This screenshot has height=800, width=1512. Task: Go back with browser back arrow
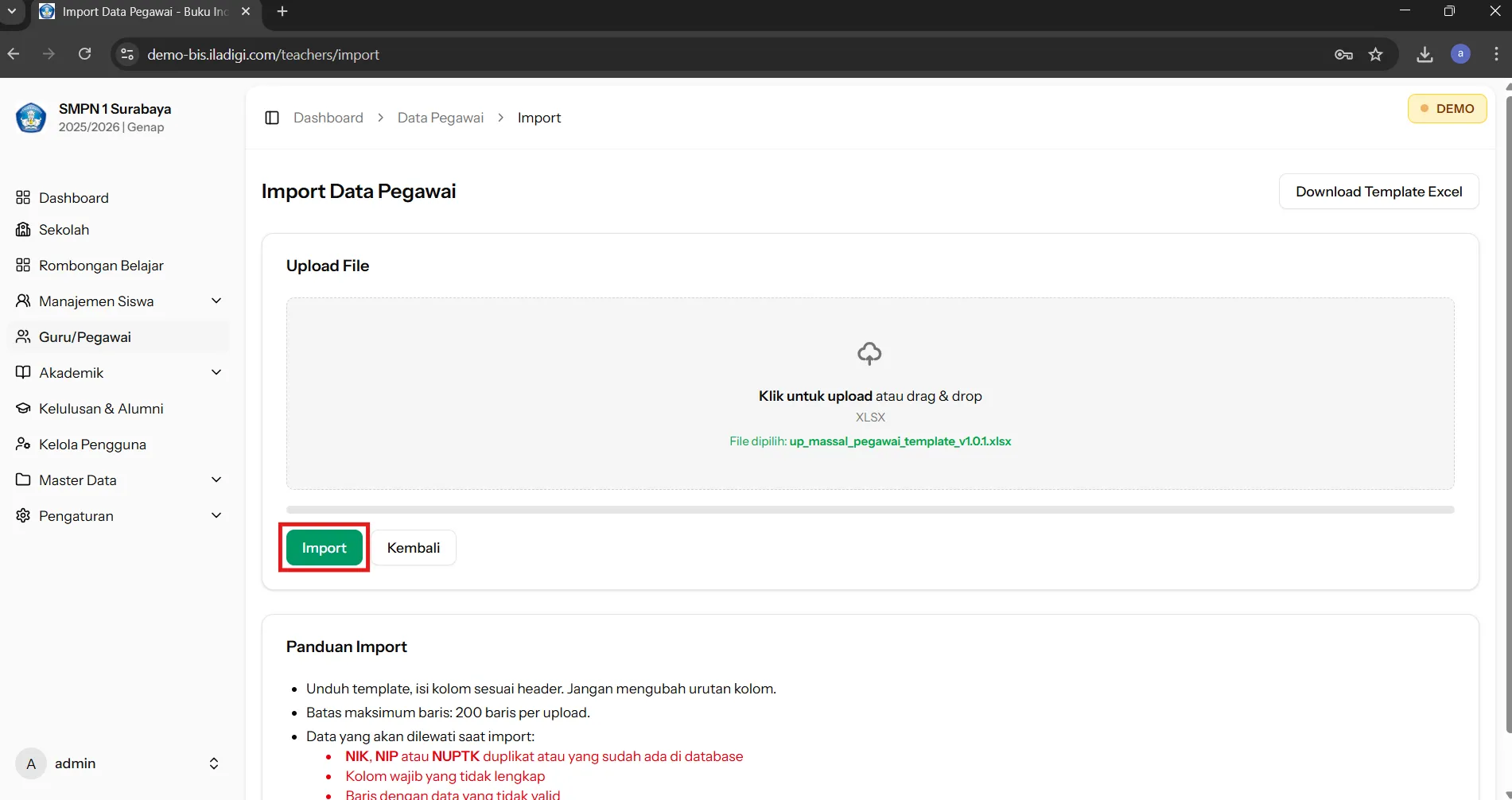[x=14, y=54]
